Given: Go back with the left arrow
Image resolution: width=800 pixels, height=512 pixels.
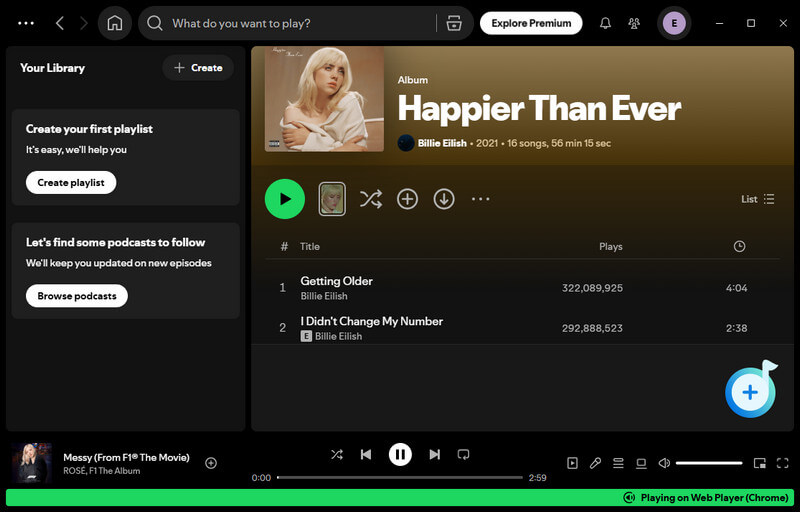Looking at the screenshot, I should click(60, 23).
